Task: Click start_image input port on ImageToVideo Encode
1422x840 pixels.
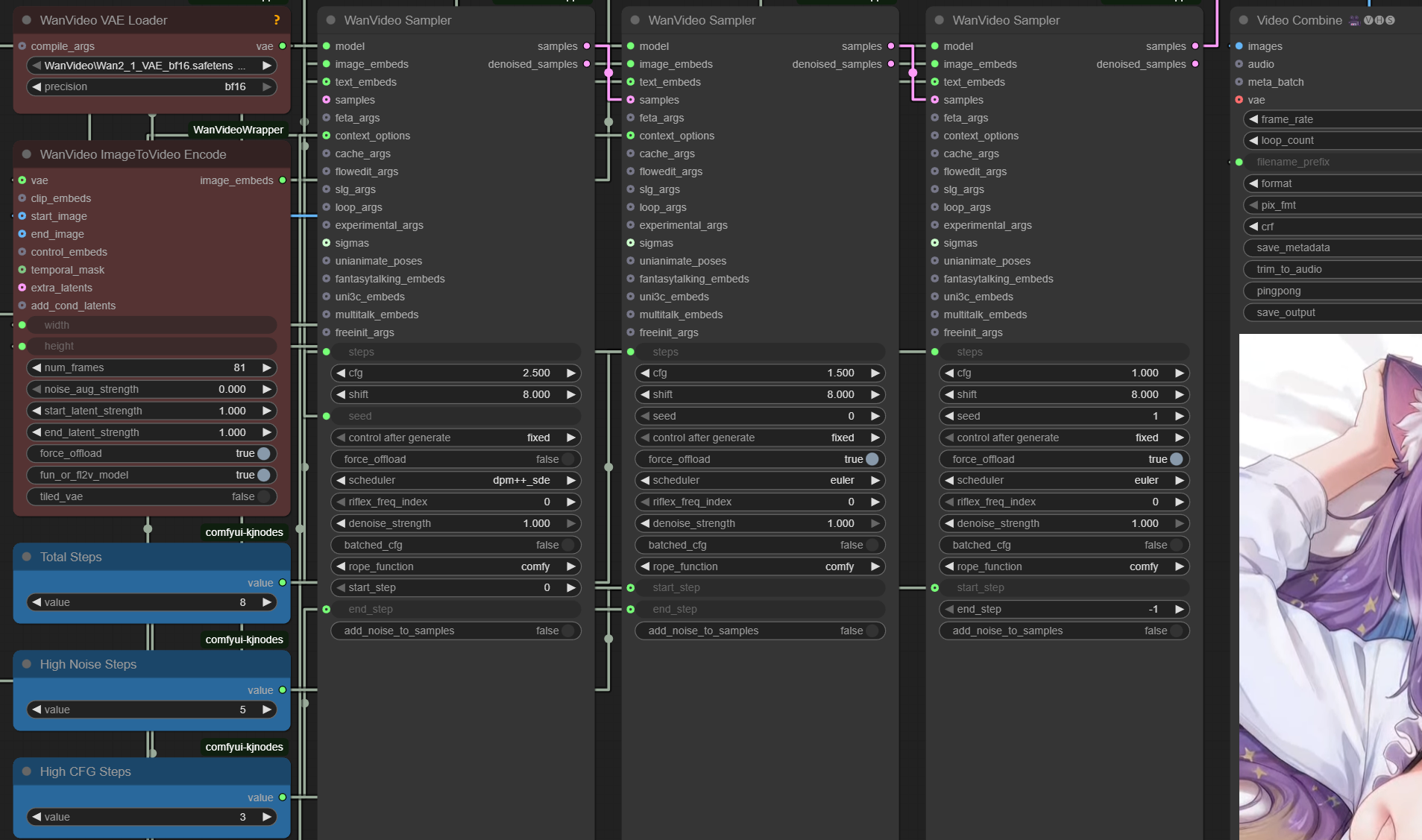Action: click(22, 216)
